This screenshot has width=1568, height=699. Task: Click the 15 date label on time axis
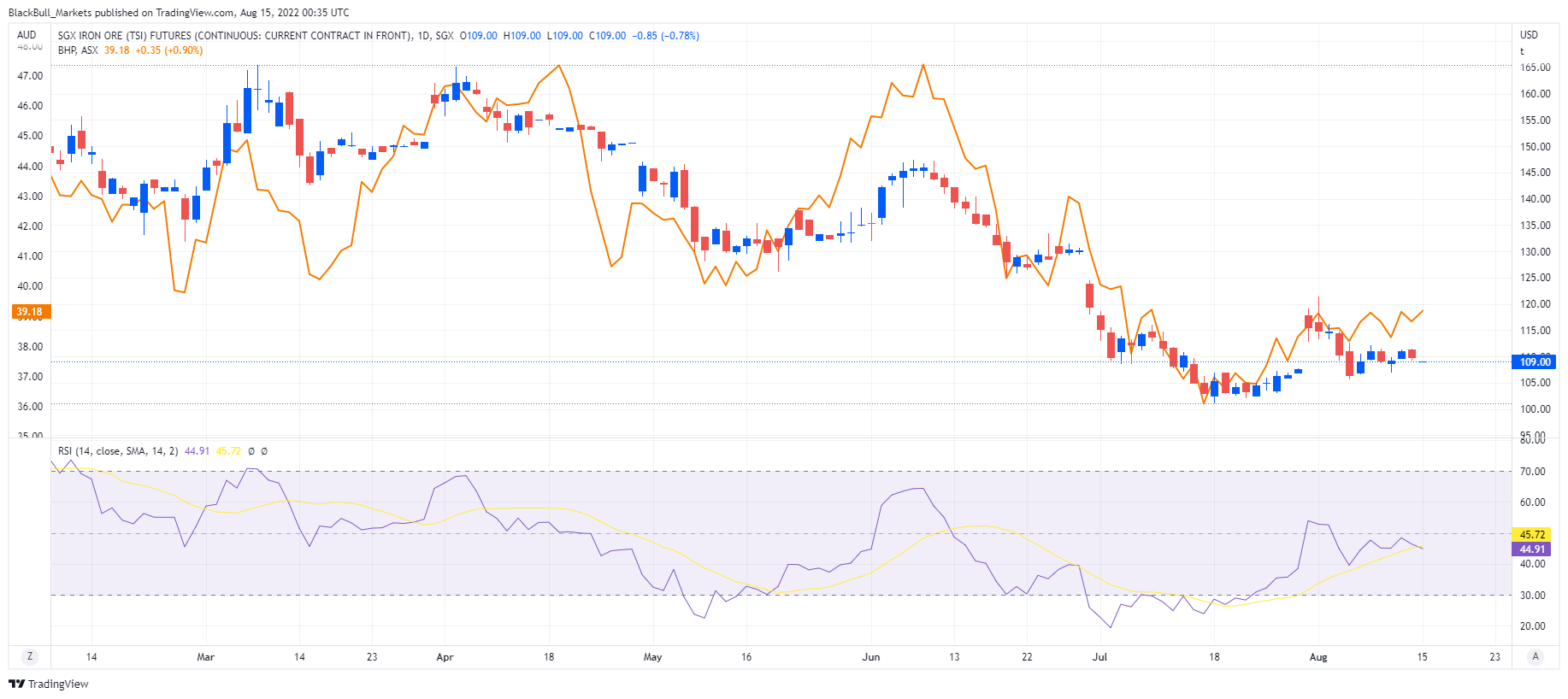point(1422,657)
